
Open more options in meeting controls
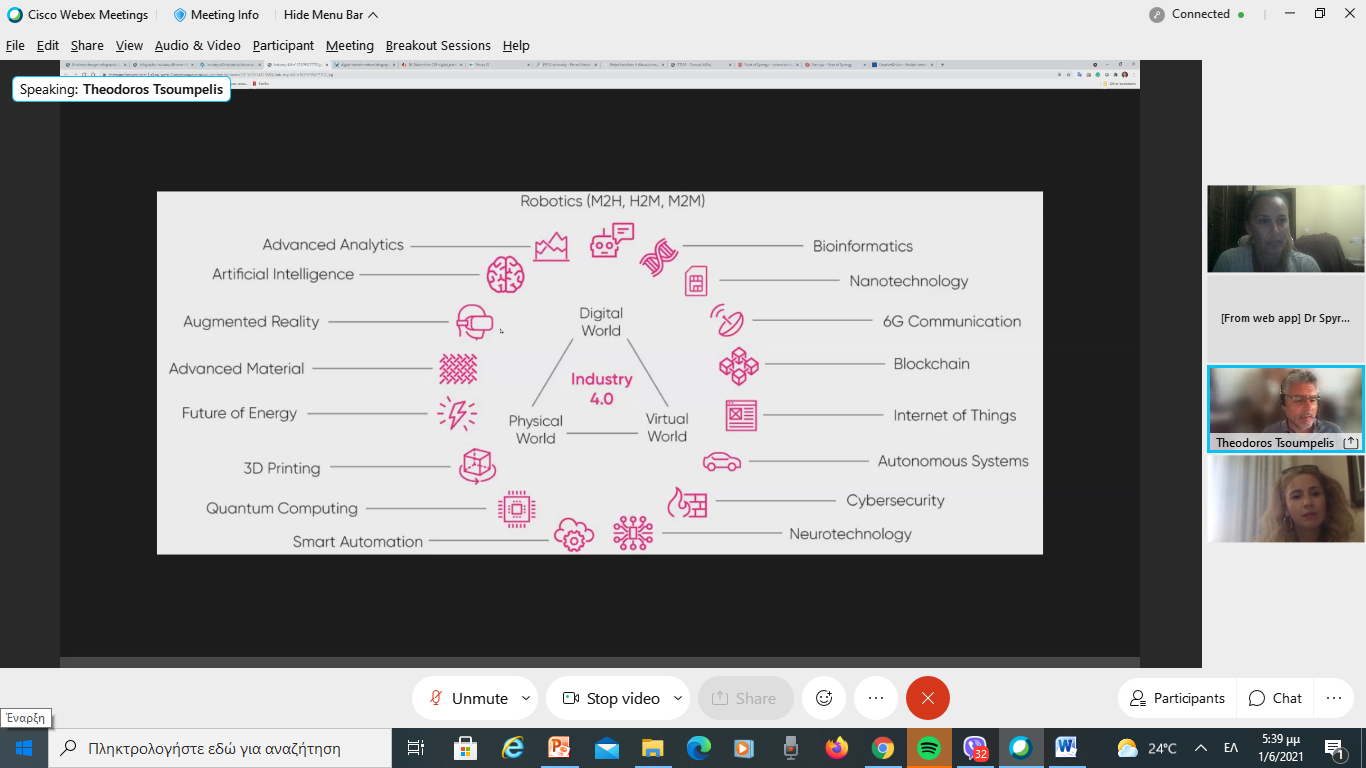click(876, 698)
